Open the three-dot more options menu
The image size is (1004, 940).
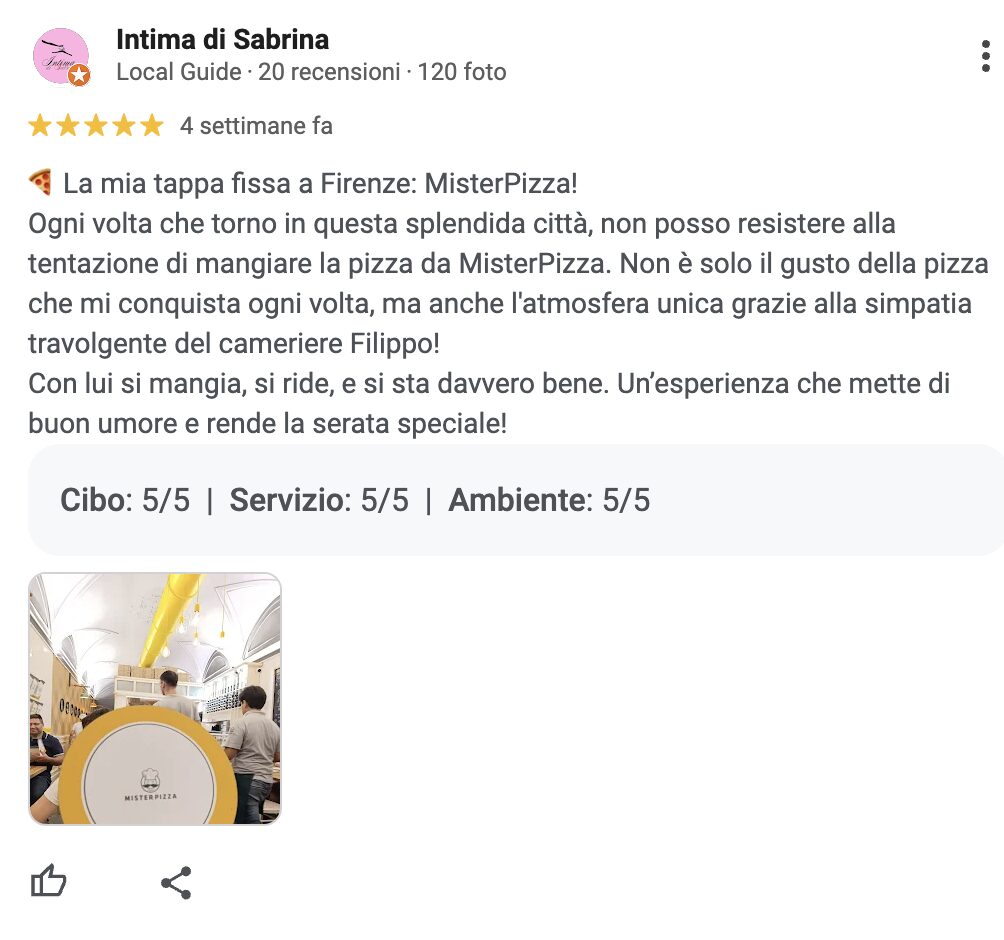[x=986, y=56]
